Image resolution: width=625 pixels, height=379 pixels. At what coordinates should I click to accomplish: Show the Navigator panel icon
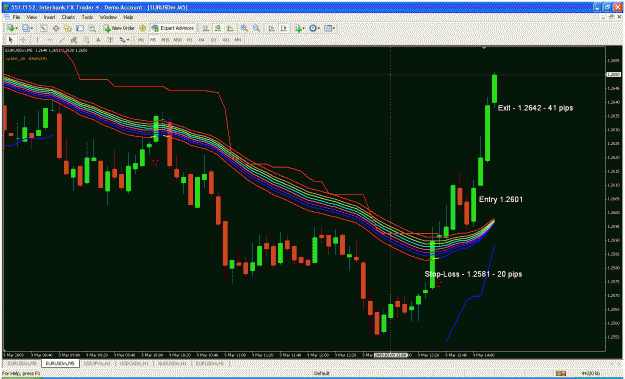point(67,28)
